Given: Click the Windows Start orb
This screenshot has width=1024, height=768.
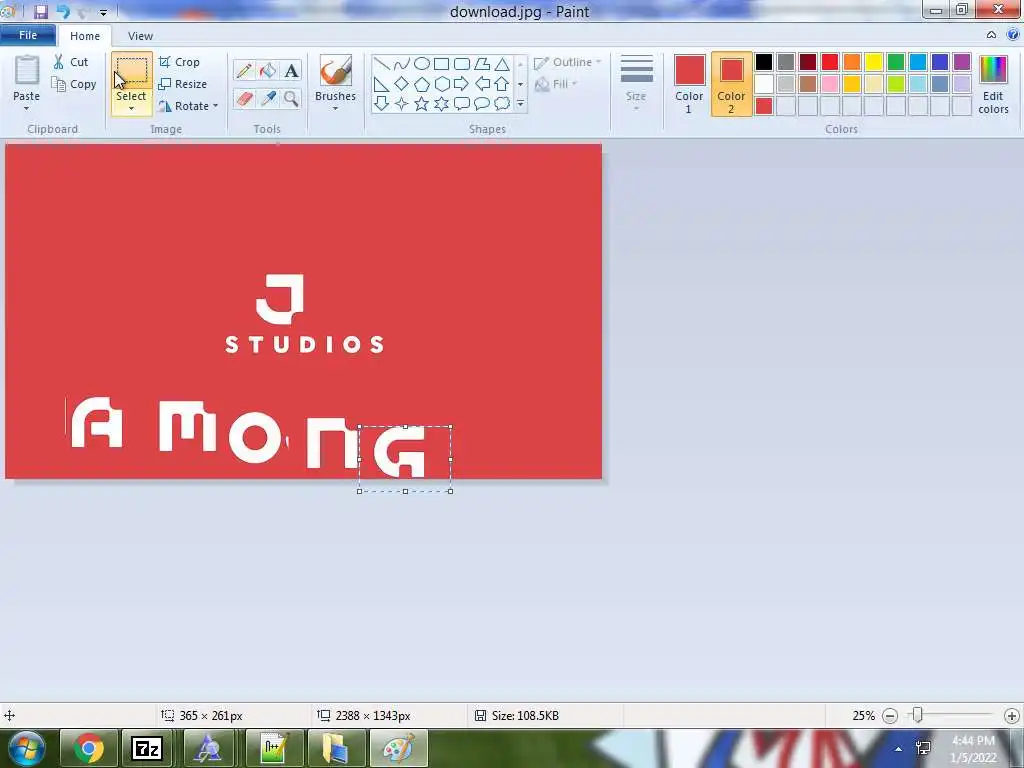Looking at the screenshot, I should (x=27, y=748).
